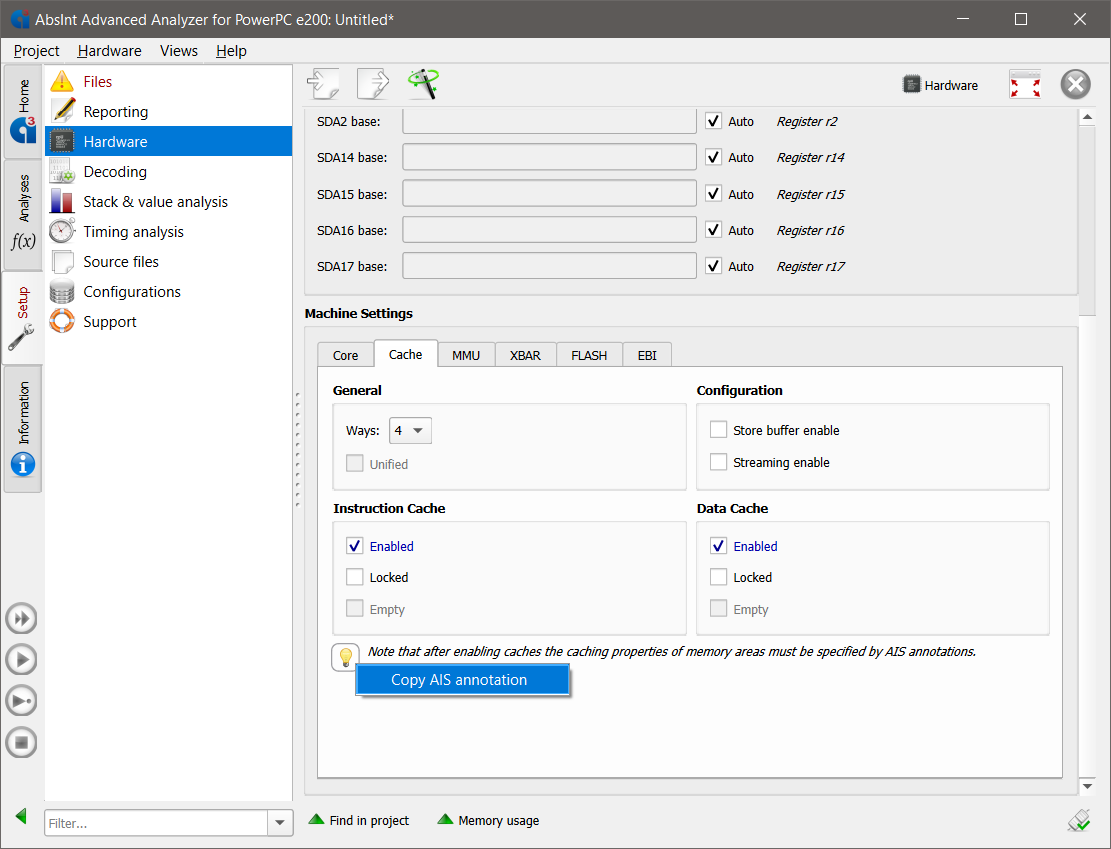The width and height of the screenshot is (1111, 849).
Task: Switch to the EBI tab
Action: 647,355
